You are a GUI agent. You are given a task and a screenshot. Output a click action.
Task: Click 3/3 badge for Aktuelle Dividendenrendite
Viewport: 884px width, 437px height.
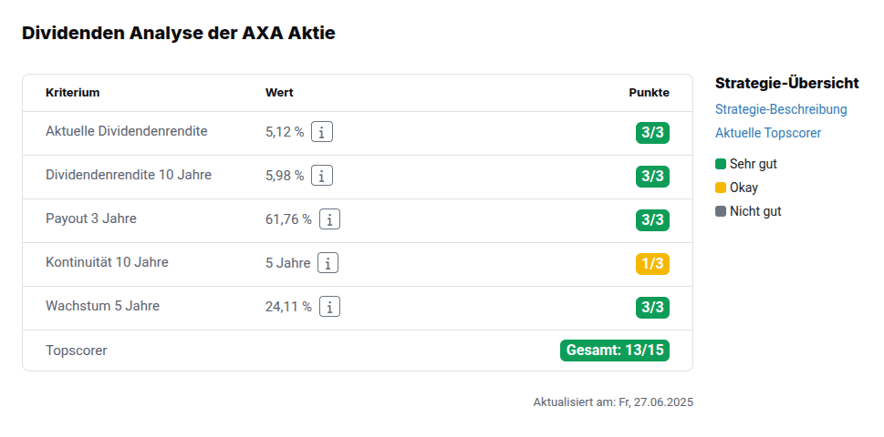pyautogui.click(x=653, y=133)
